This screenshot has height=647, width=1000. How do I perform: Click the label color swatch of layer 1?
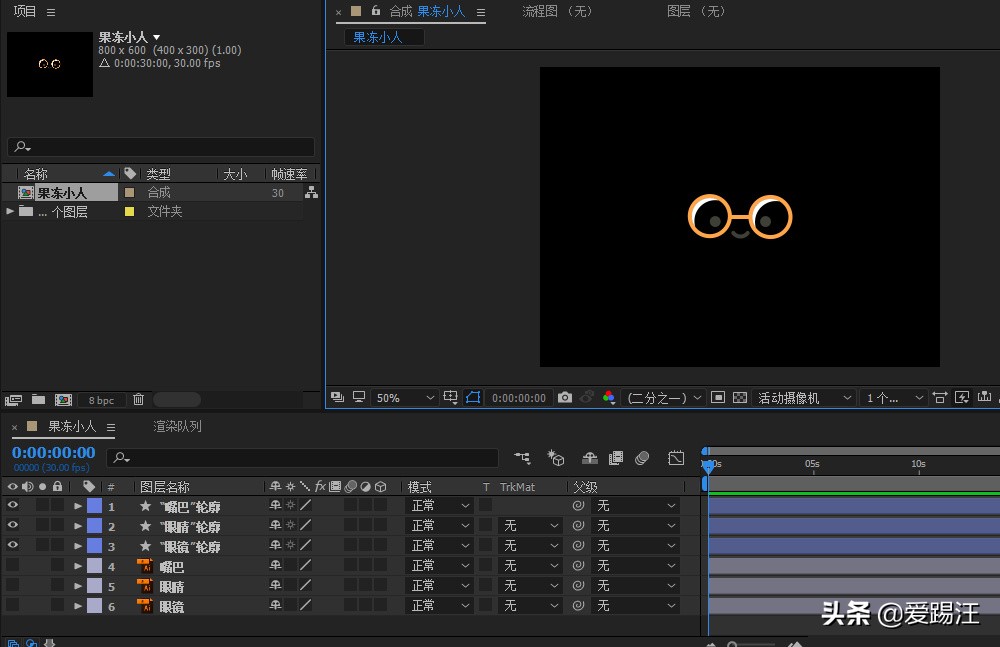tap(94, 506)
